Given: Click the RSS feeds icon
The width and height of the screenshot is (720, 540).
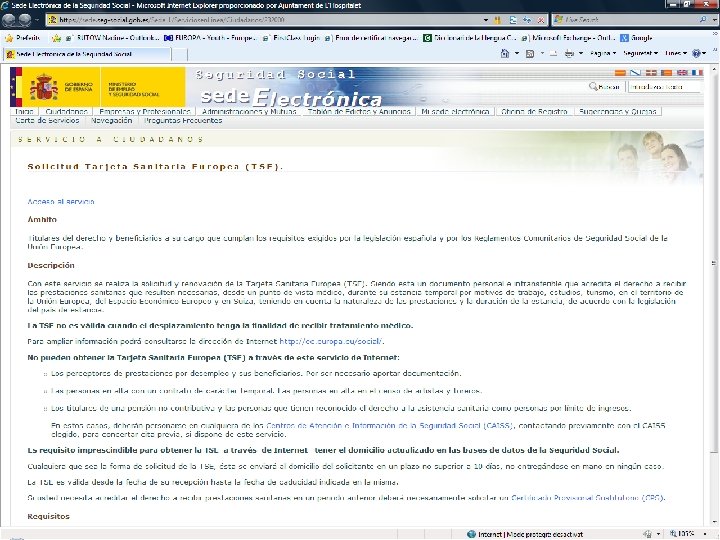Looking at the screenshot, I should (530, 53).
